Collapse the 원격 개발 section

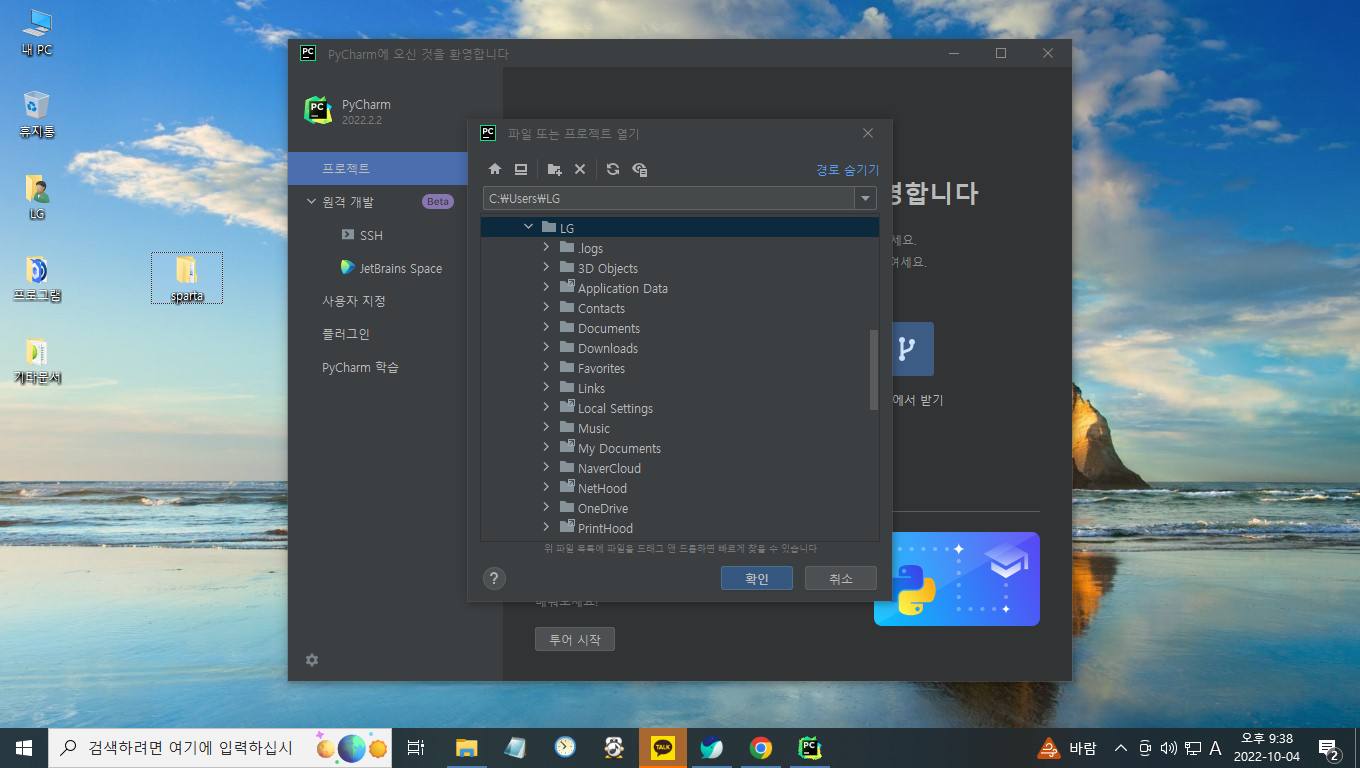(x=312, y=202)
